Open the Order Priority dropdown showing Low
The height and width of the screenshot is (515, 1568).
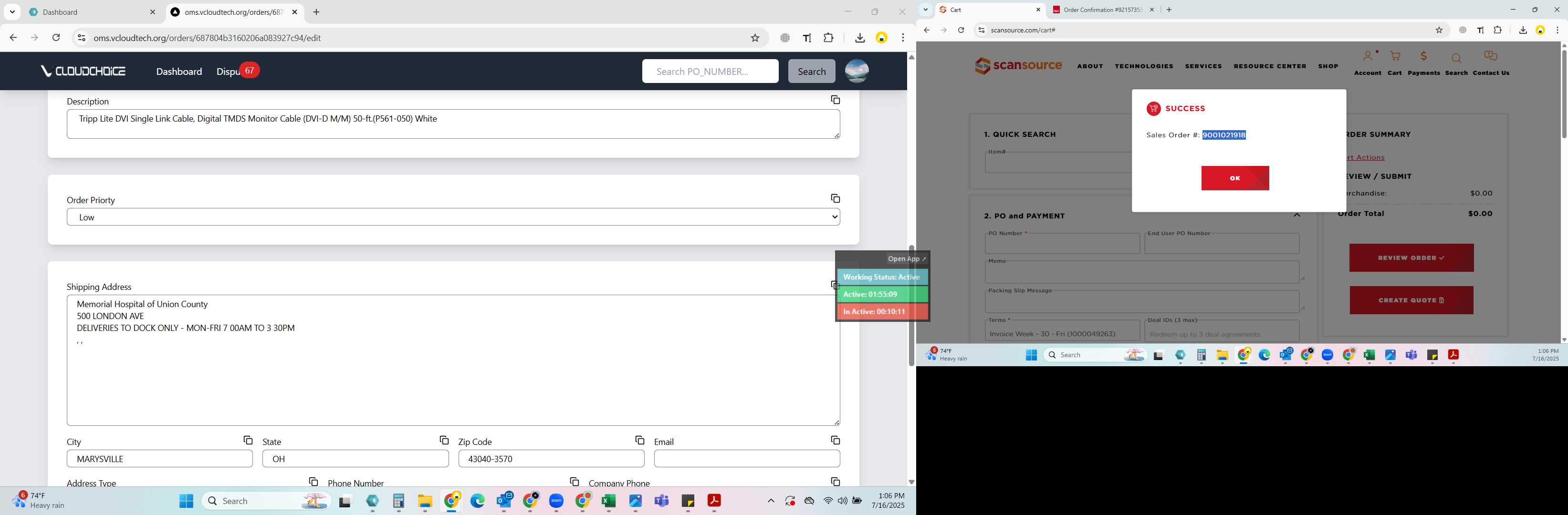pyautogui.click(x=453, y=217)
